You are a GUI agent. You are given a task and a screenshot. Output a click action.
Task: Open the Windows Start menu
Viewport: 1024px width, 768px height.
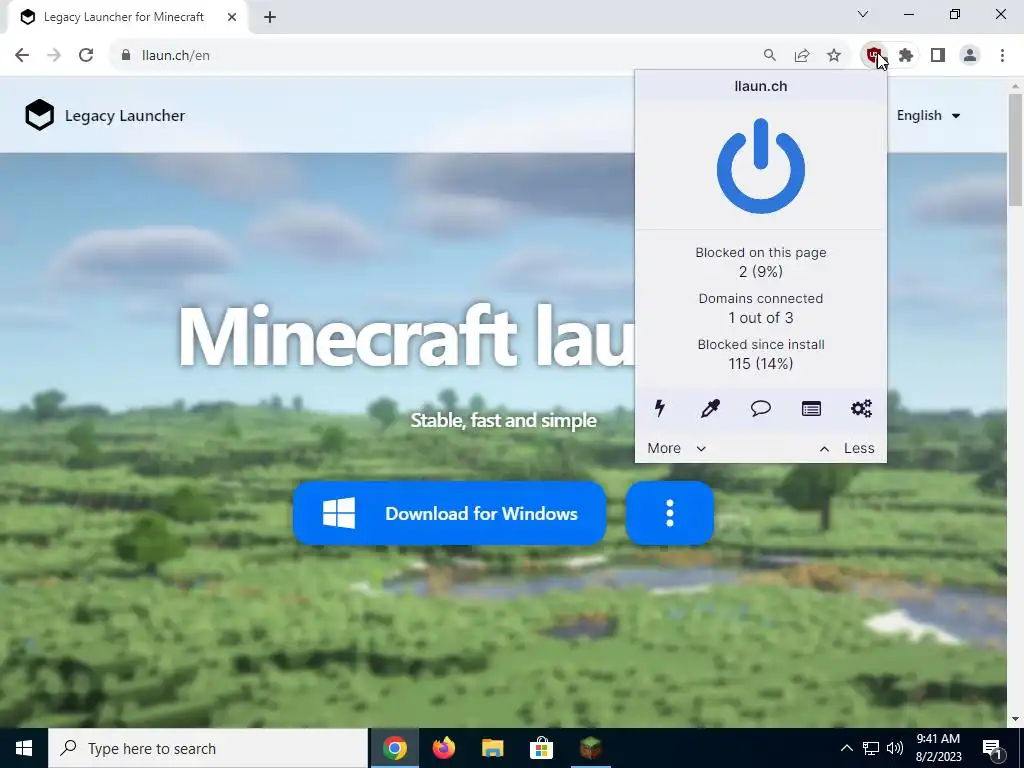click(24, 748)
